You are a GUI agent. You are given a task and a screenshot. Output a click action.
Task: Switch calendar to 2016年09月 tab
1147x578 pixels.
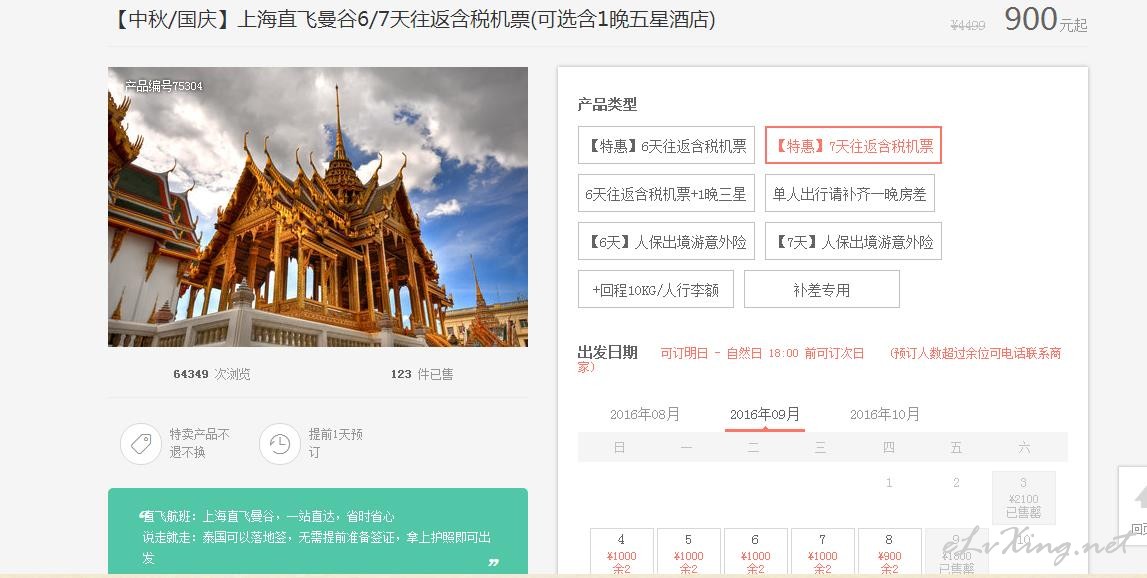coord(764,414)
